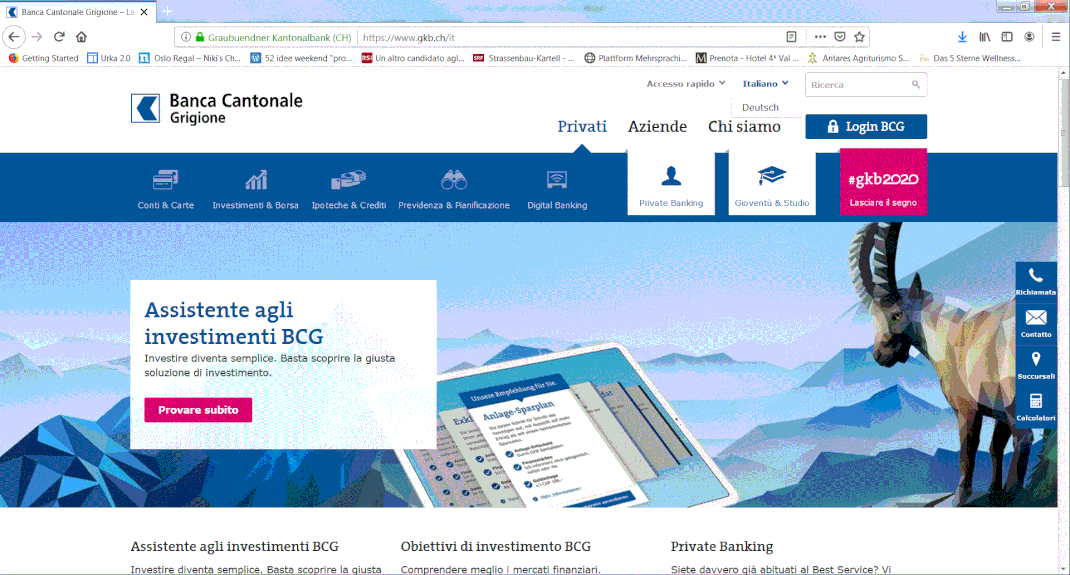Open Investimenti & Borsa chart icon
The width and height of the screenshot is (1070, 575).
(256, 180)
